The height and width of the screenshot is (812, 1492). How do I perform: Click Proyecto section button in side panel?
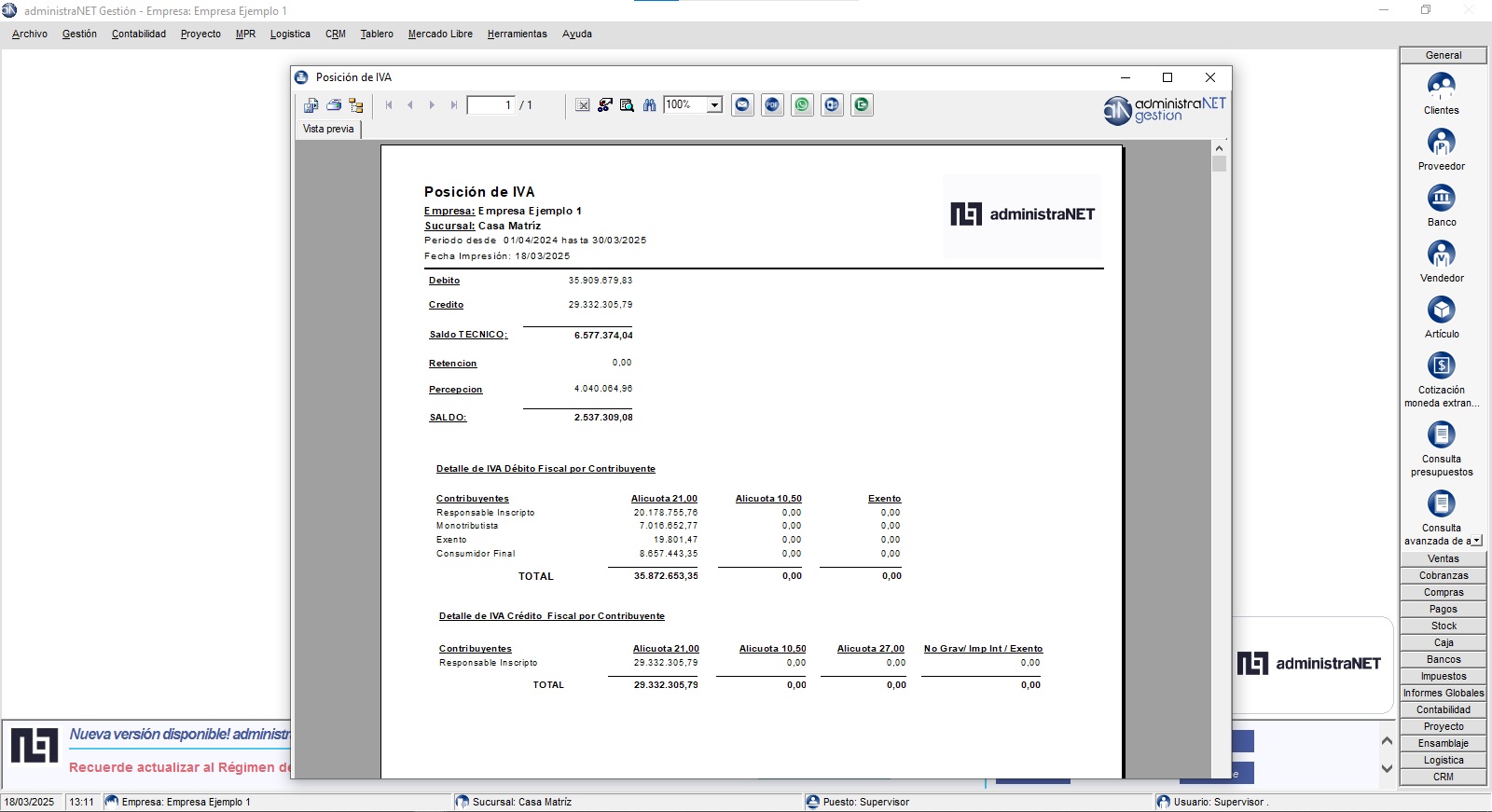1444,726
